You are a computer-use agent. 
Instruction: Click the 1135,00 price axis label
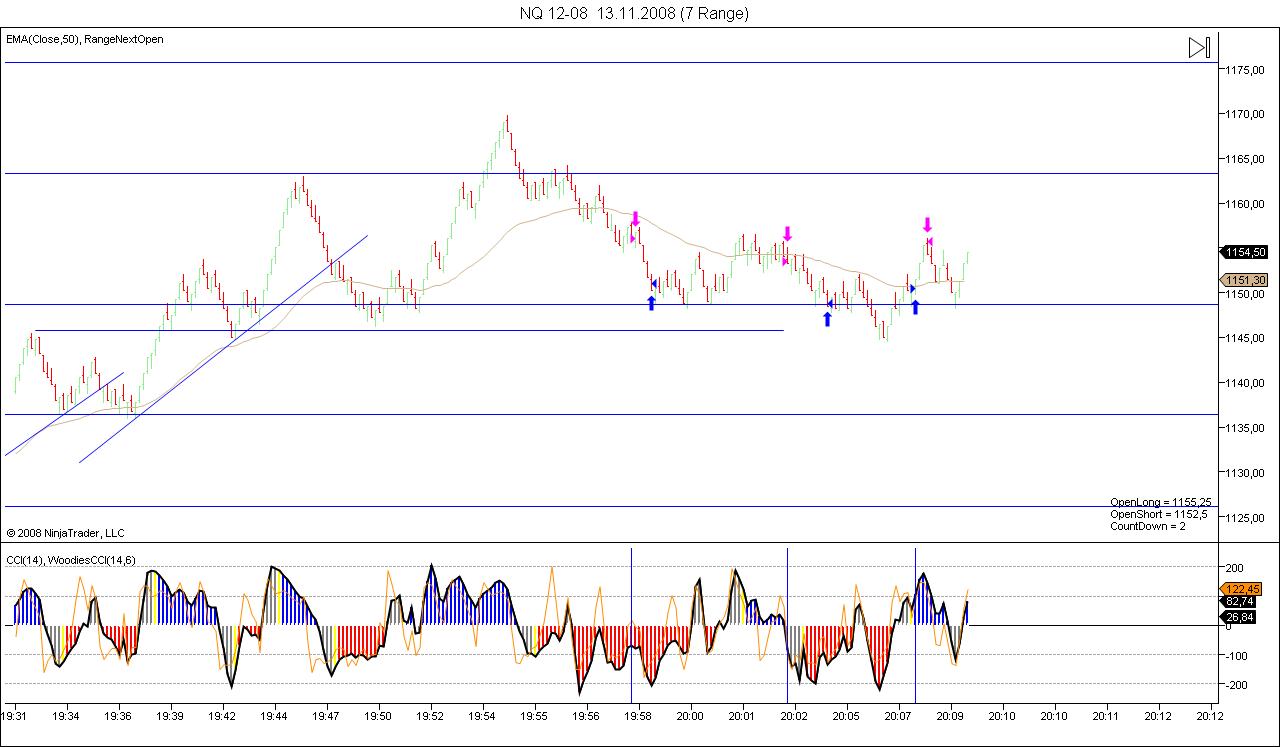[x=1247, y=428]
